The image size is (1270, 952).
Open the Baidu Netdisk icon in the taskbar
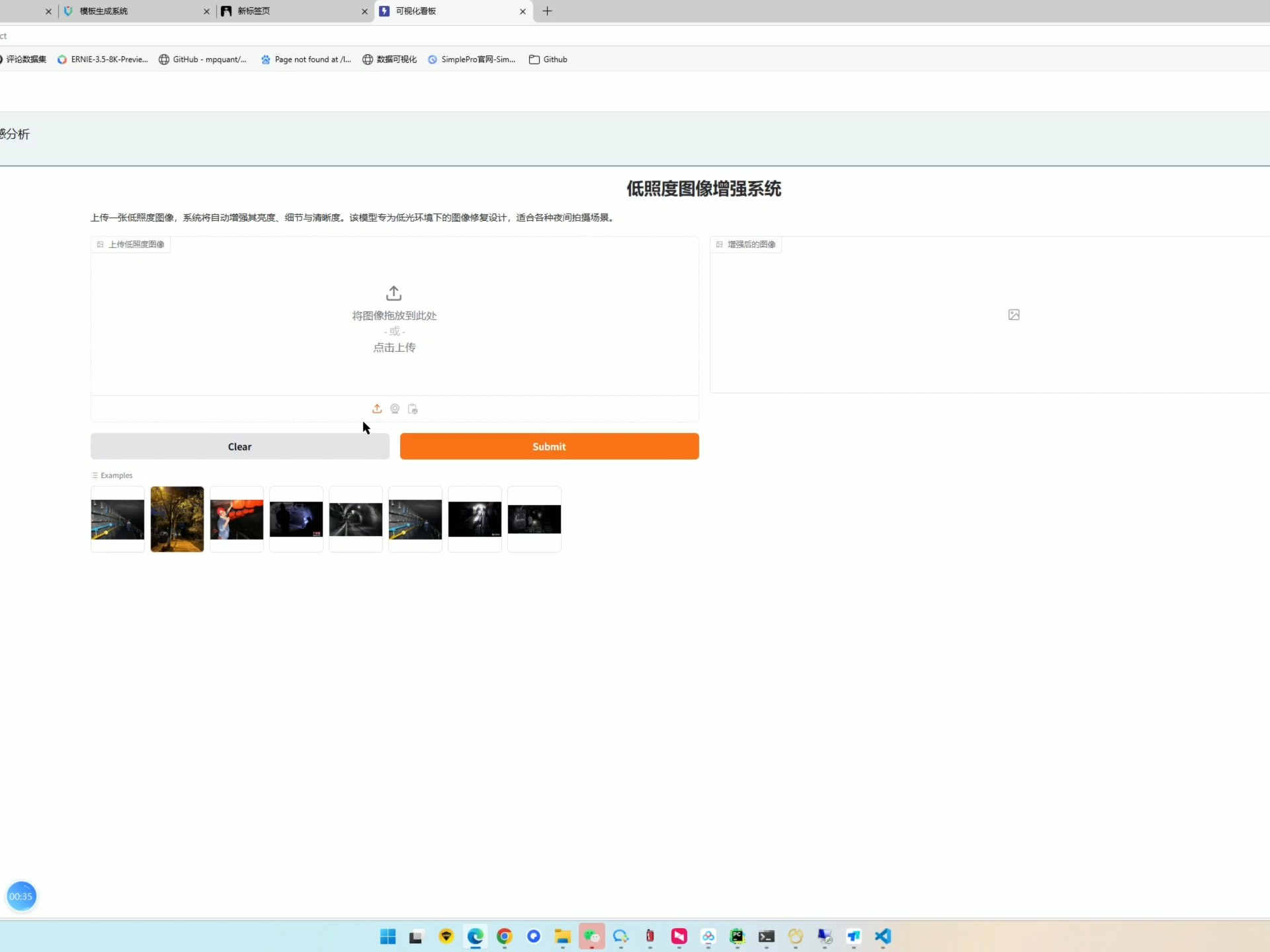pos(708,936)
